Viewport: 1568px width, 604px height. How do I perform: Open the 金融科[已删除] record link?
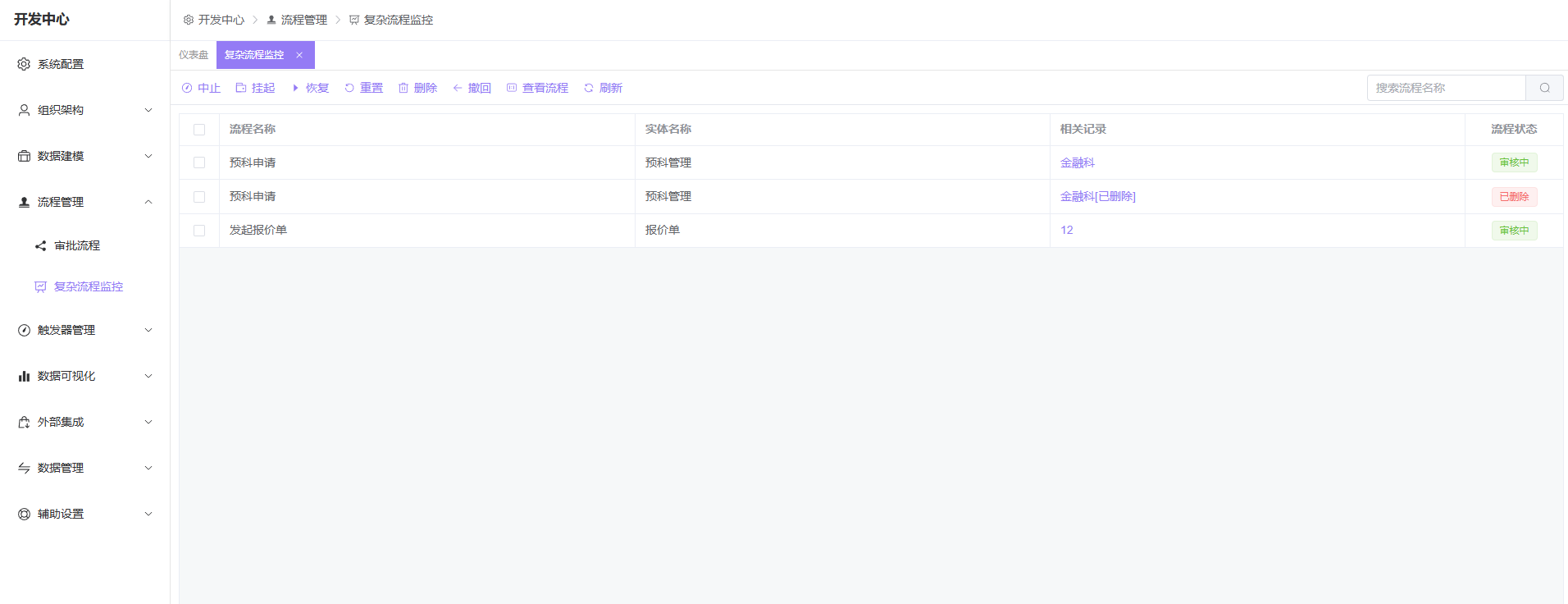[x=1097, y=197]
